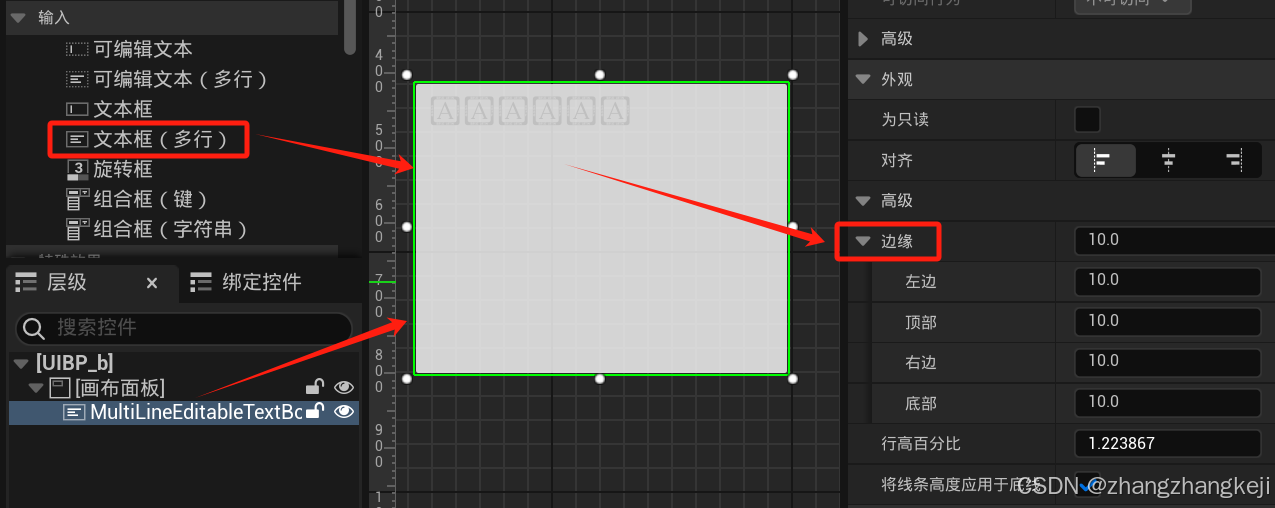
Task: Click the 底部 margin value field
Action: (x=1167, y=403)
